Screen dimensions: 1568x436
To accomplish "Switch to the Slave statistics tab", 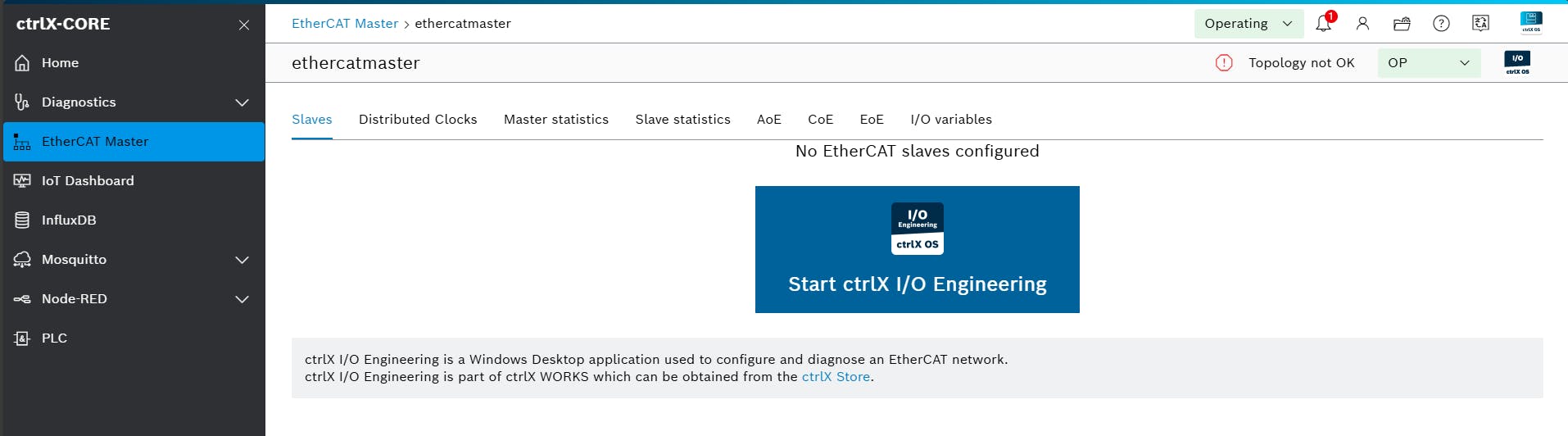I will click(x=683, y=120).
